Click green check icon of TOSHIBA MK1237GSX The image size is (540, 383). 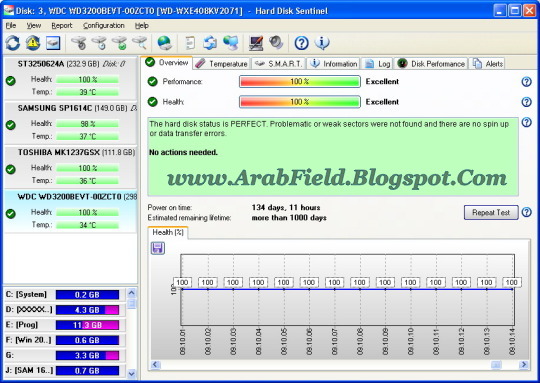tap(11, 169)
